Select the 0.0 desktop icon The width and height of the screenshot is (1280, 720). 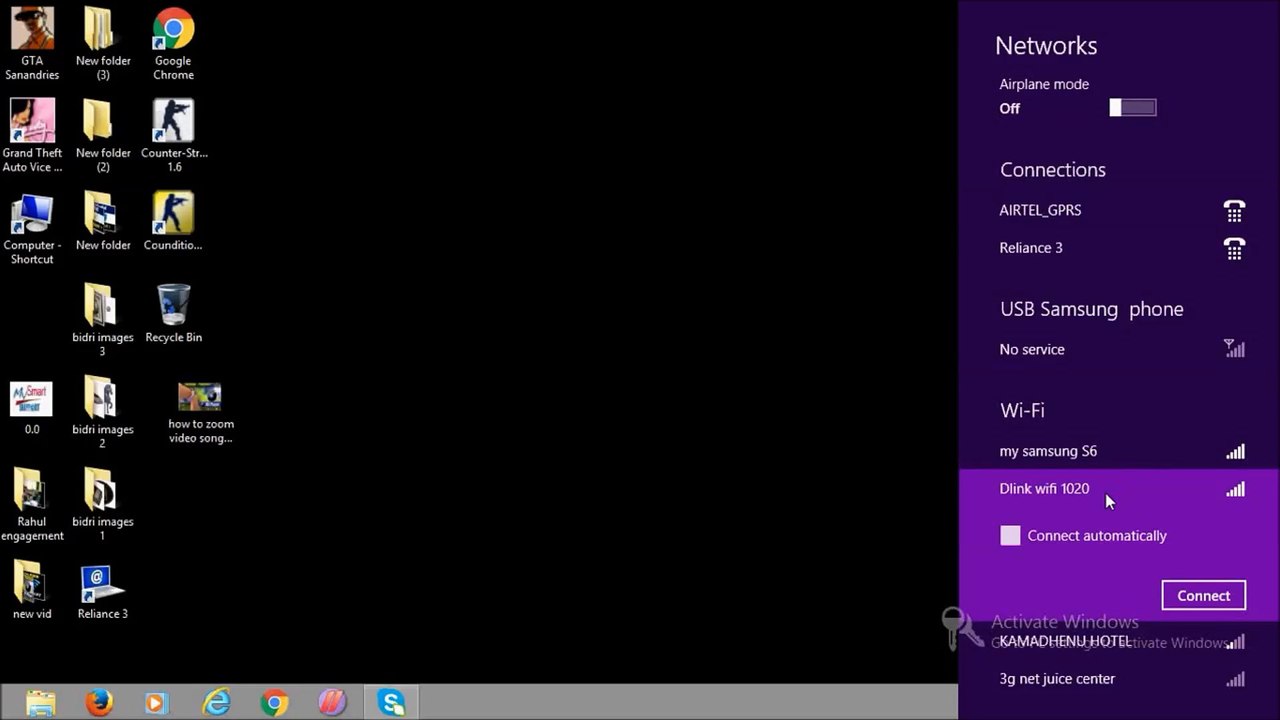click(32, 407)
